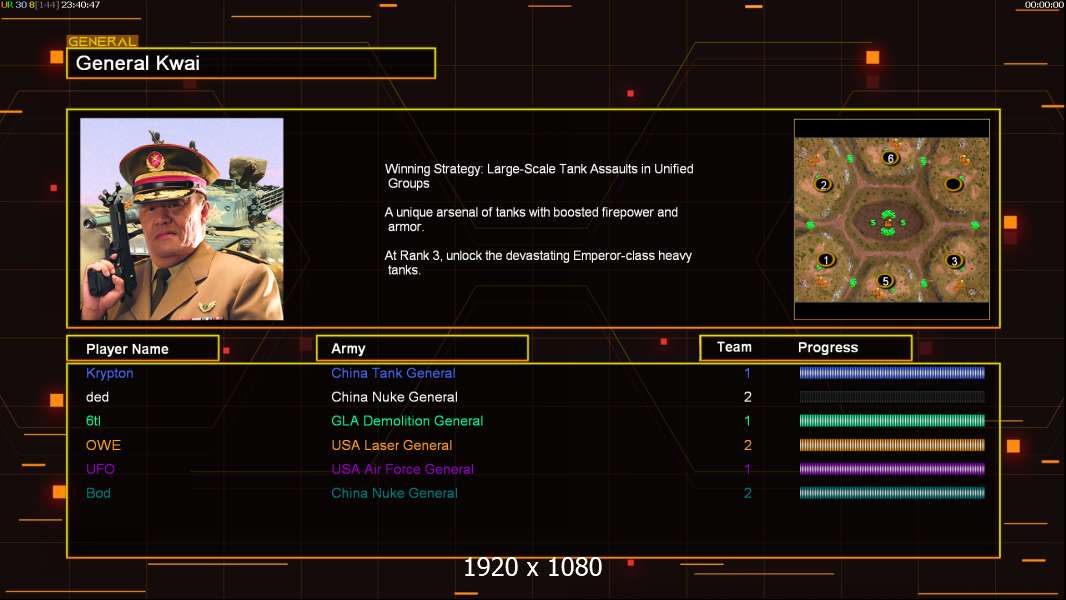
Task: Click start position marker 6 on the map
Action: pyautogui.click(x=891, y=158)
